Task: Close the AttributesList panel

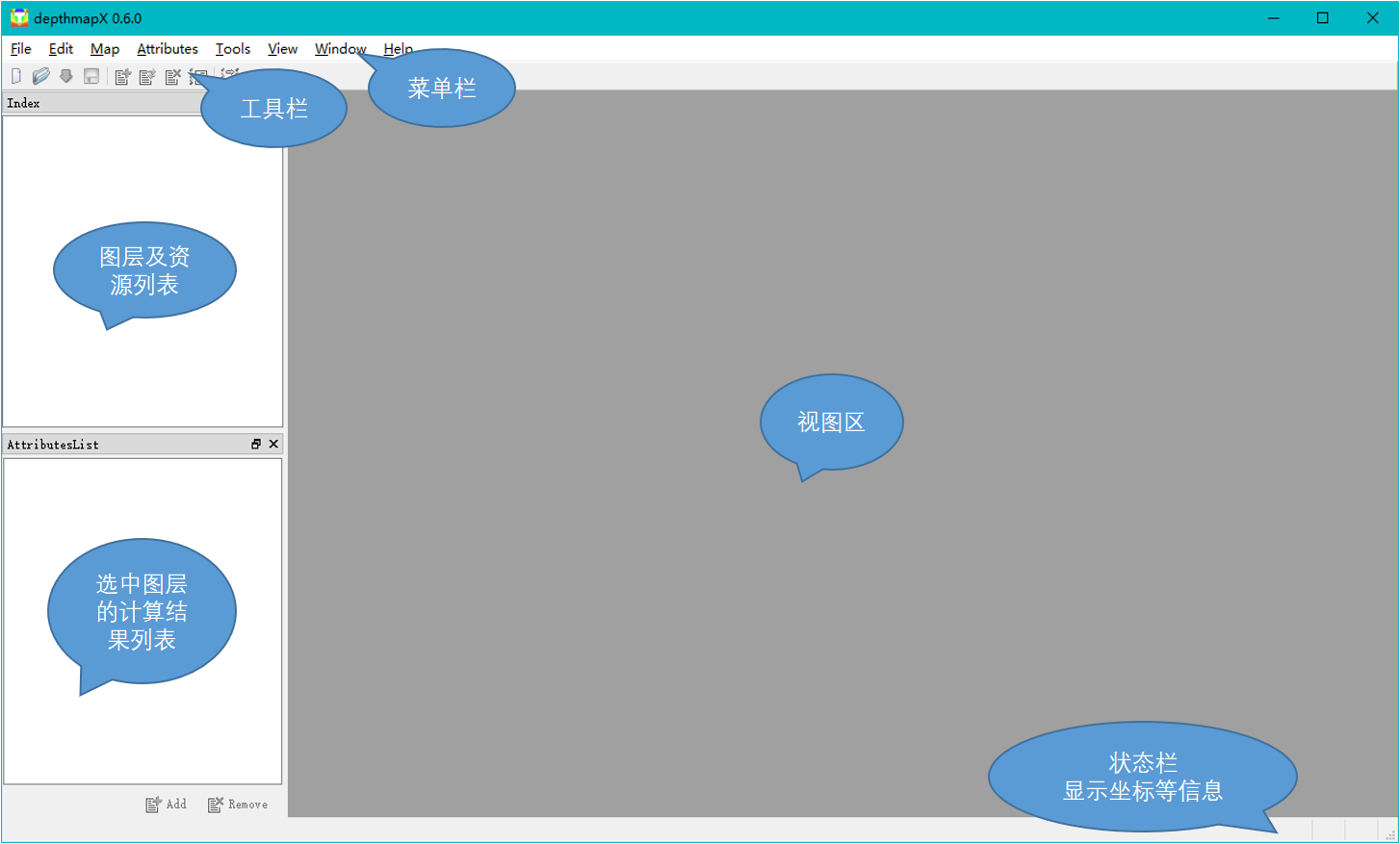Action: pos(272,444)
